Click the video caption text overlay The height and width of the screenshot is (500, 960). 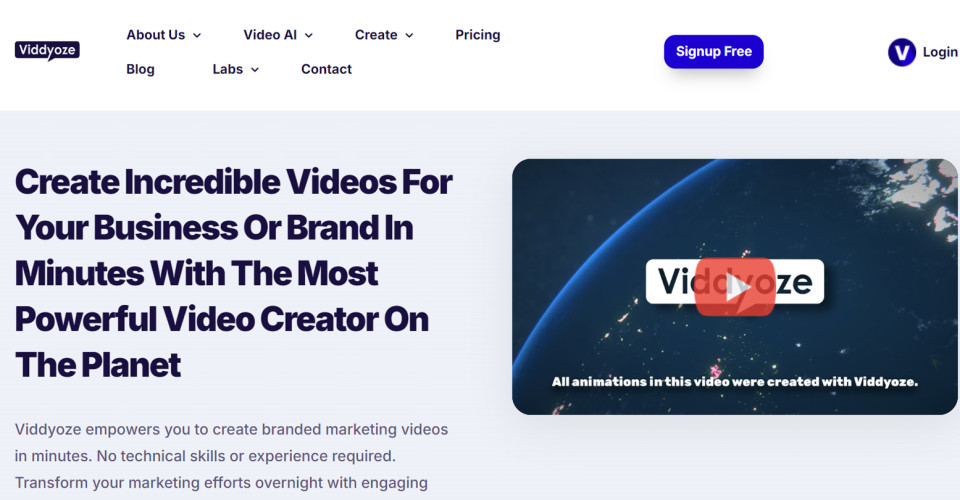tap(735, 382)
